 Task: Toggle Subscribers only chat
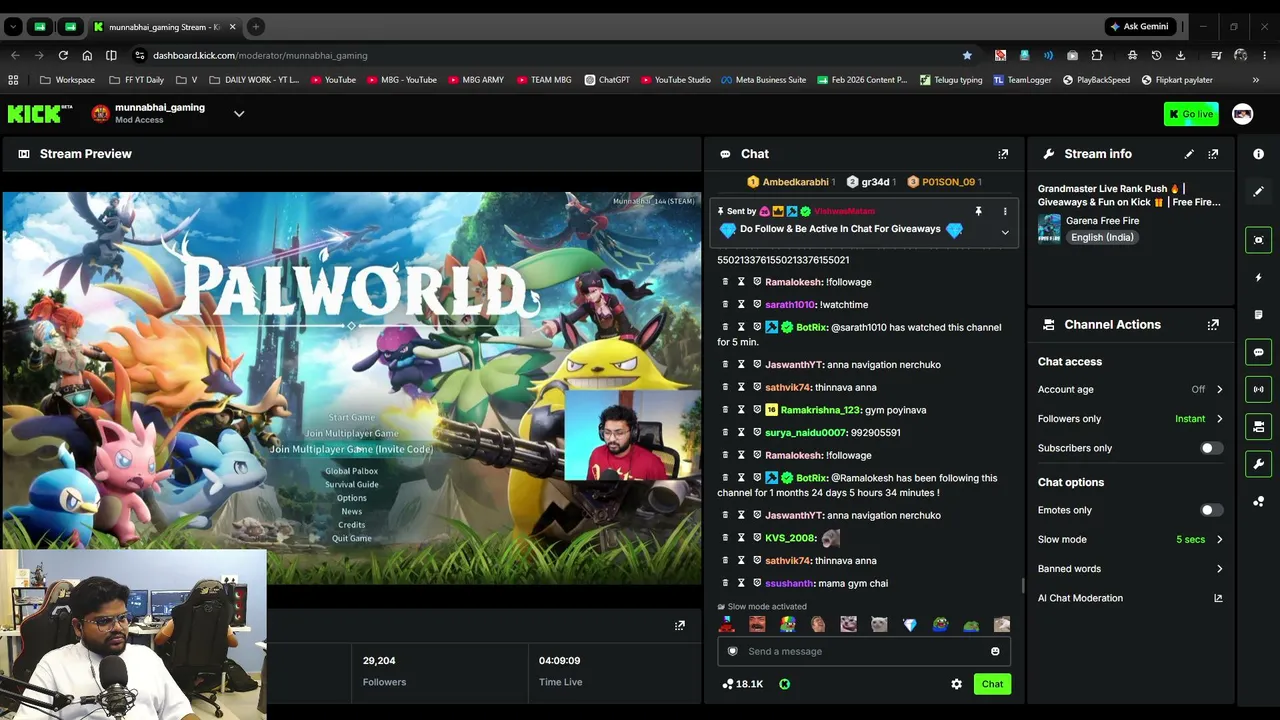point(1211,448)
